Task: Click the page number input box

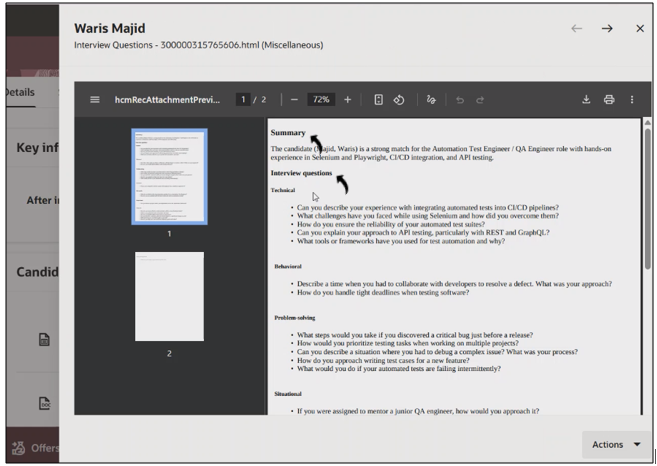Action: 243,100
